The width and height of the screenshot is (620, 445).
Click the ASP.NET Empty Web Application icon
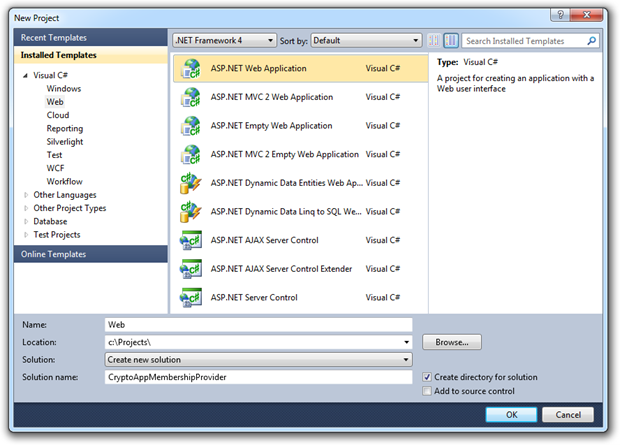click(x=191, y=126)
